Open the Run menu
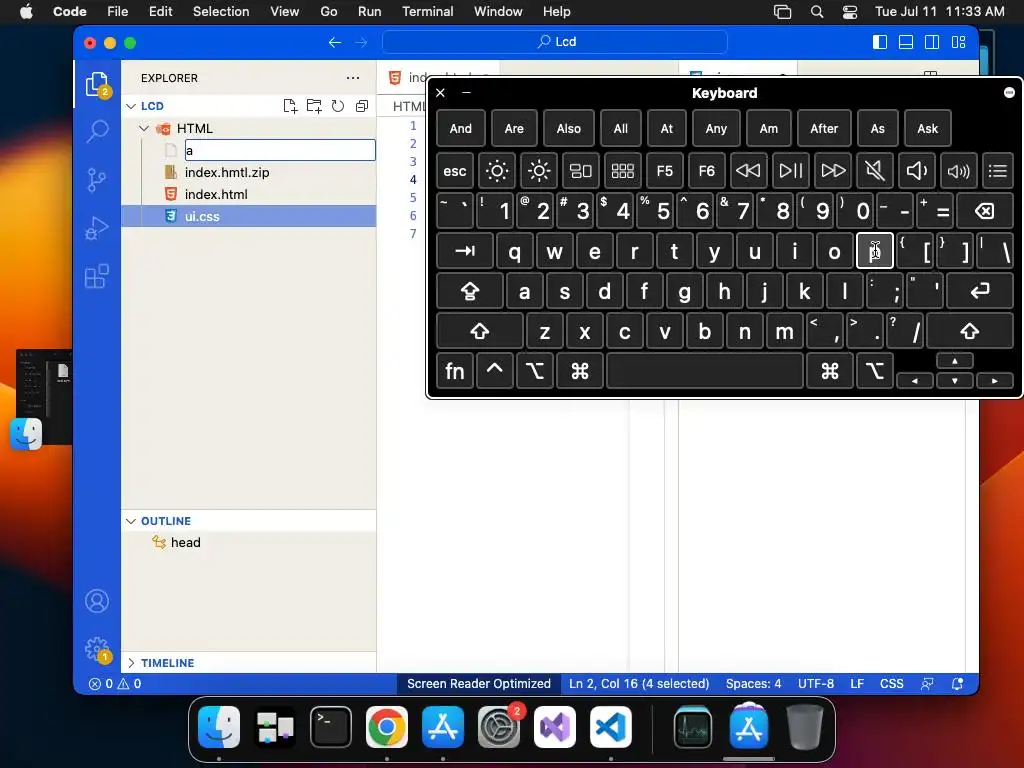The width and height of the screenshot is (1024, 768). [369, 11]
